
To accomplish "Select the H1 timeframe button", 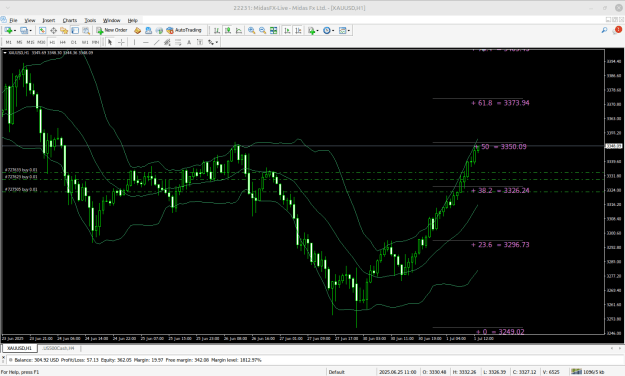I will pyautogui.click(x=52, y=42).
